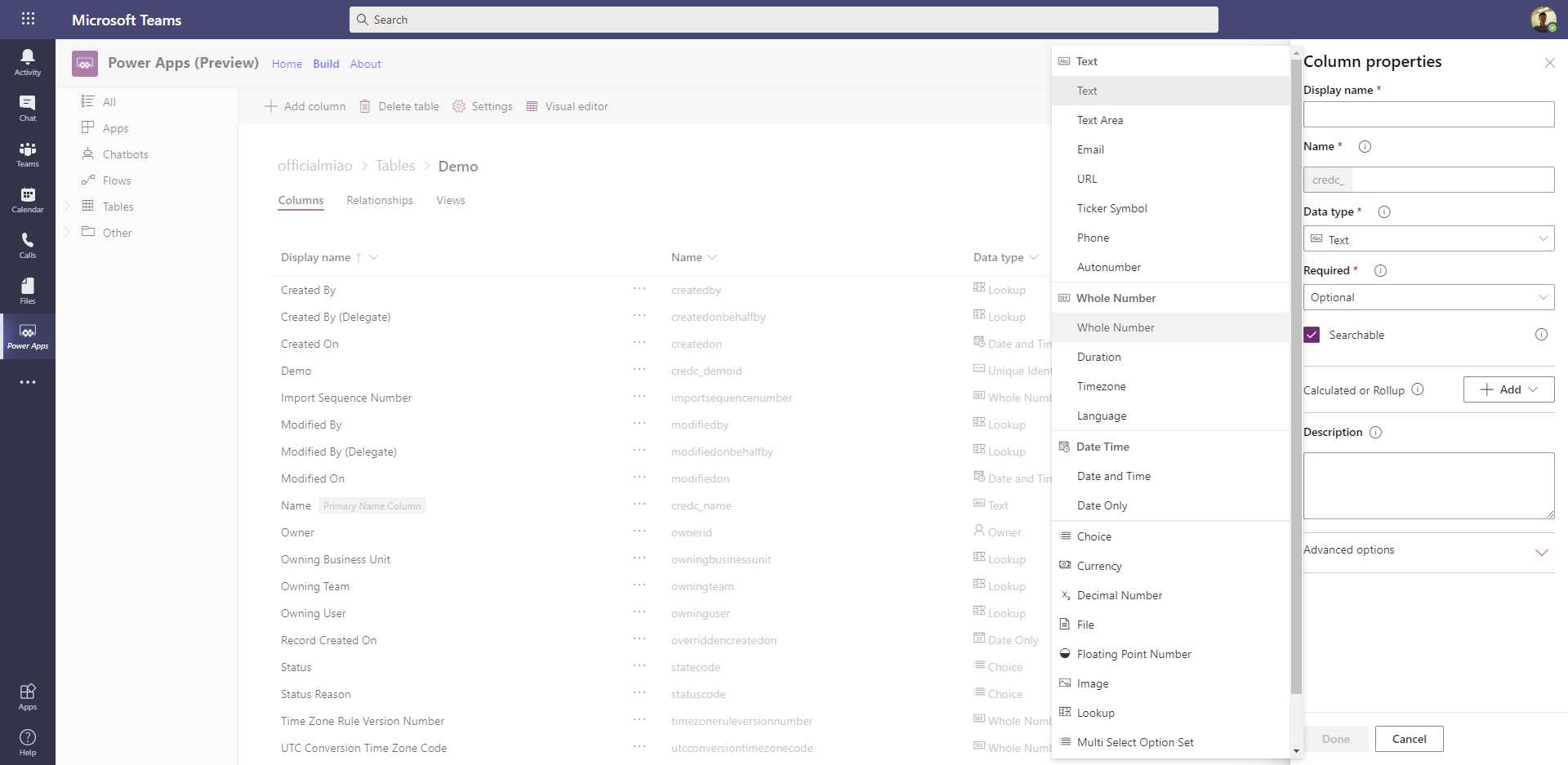Select the Power Apps rail icon
1568x765 pixels.
click(28, 336)
